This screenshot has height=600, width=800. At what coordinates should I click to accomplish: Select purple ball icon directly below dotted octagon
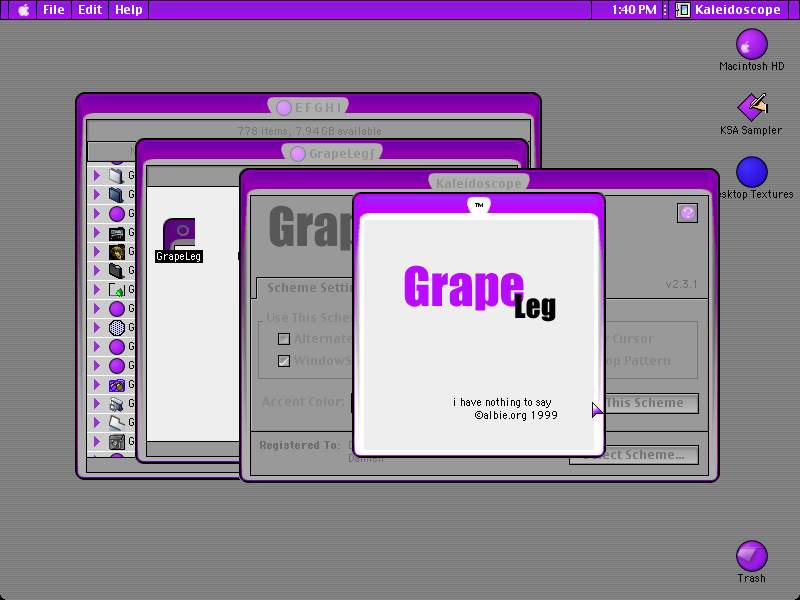(116, 347)
